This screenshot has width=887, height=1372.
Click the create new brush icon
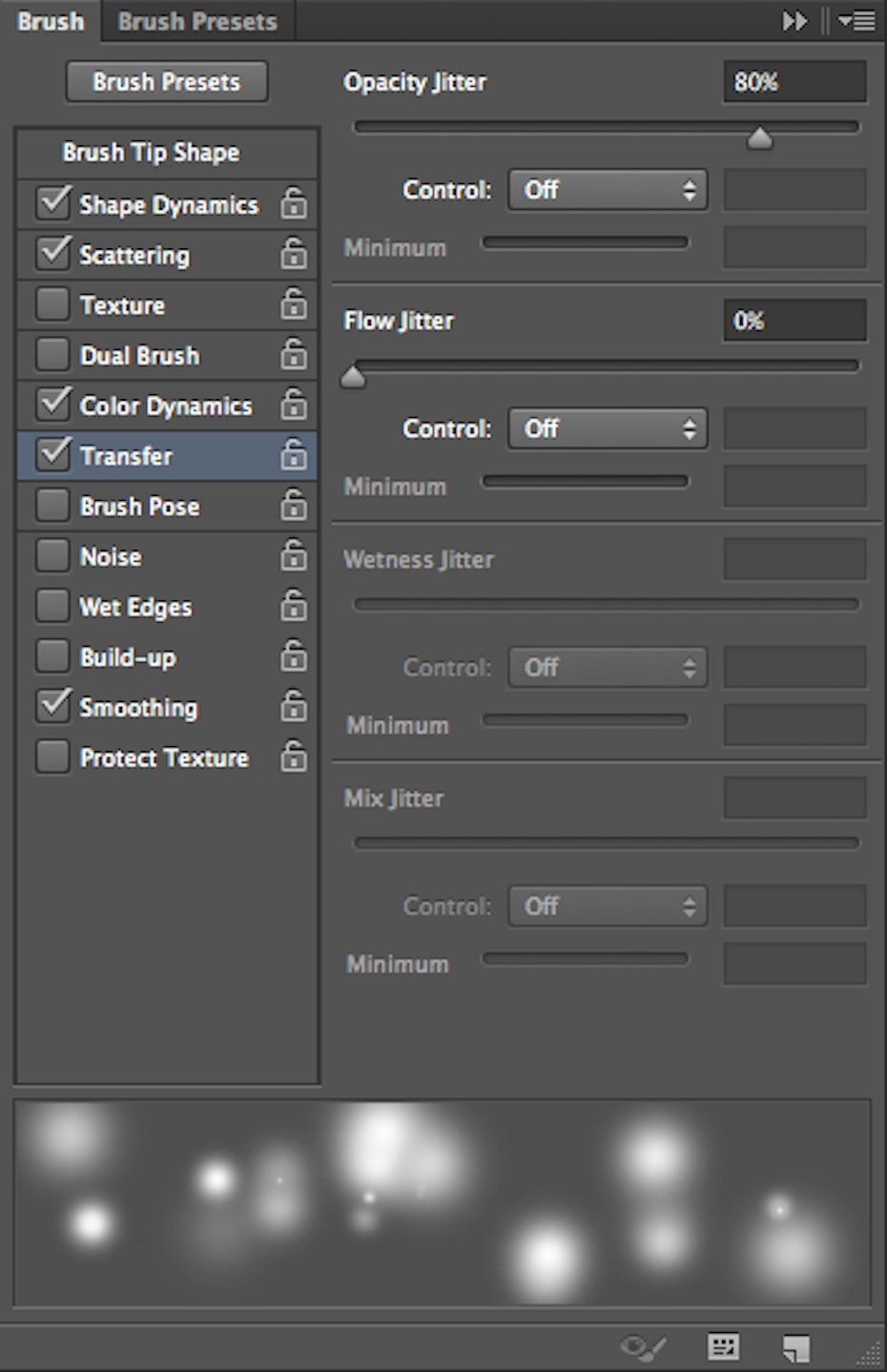click(x=796, y=1348)
